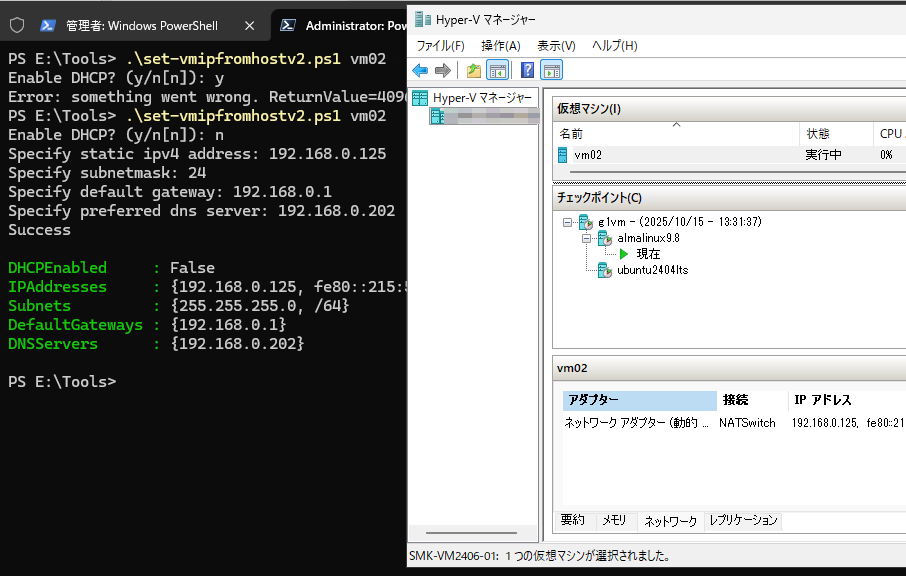Switch to the メモリ tab

pos(614,520)
